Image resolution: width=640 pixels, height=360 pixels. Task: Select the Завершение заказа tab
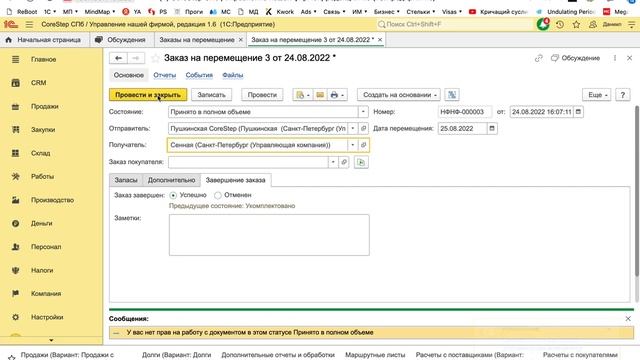(x=236, y=180)
